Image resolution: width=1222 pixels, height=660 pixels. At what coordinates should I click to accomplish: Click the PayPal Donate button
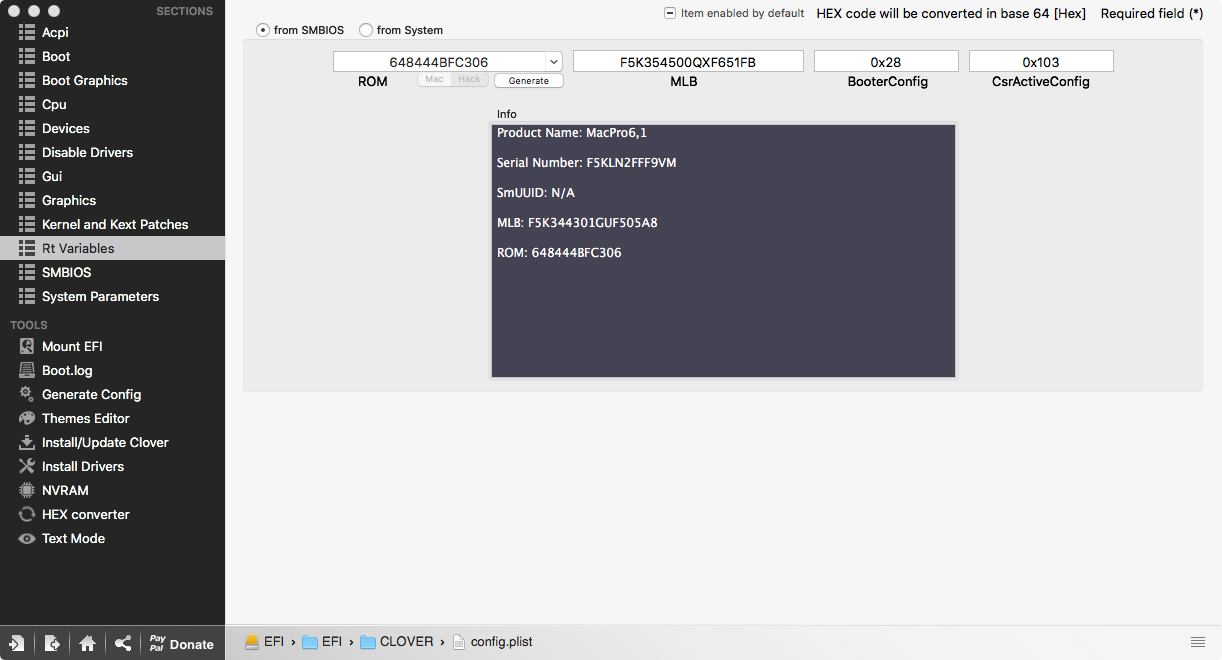[181, 644]
